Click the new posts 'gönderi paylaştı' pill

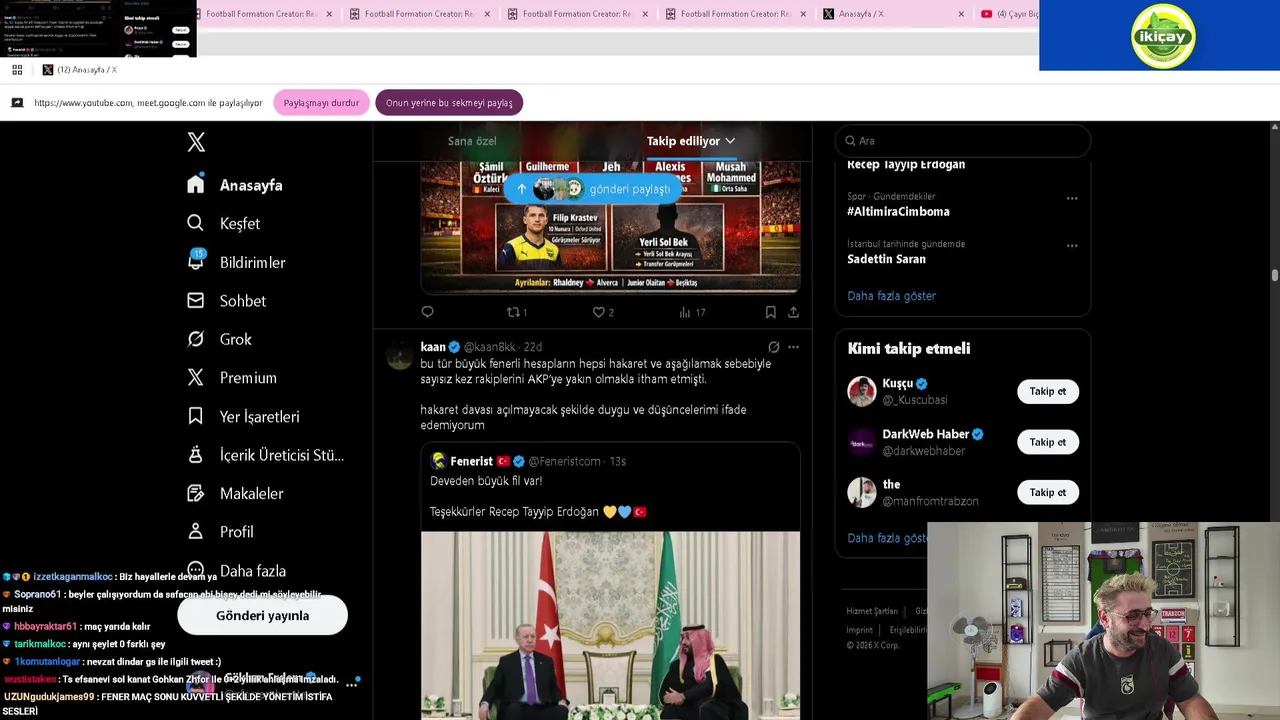(x=594, y=189)
